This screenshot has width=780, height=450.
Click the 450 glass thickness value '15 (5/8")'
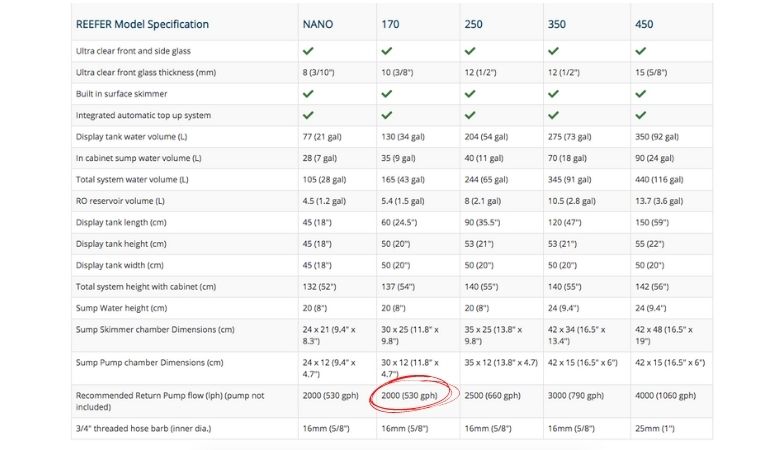click(x=651, y=72)
